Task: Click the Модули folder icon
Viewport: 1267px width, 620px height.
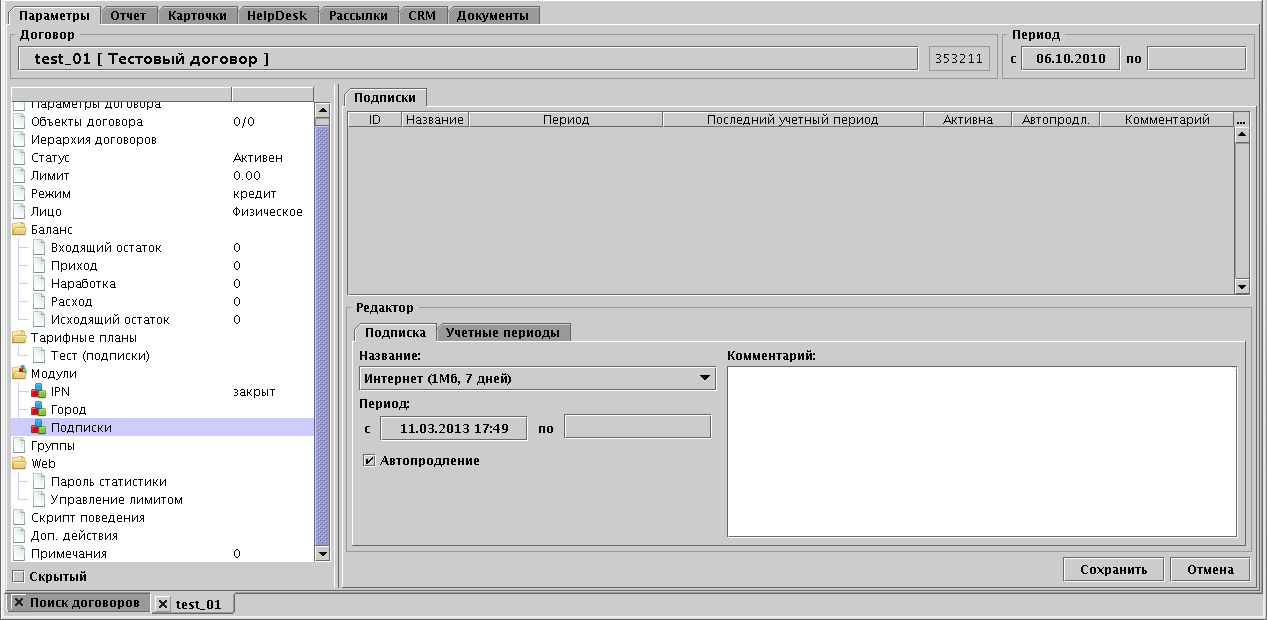Action: 19,374
